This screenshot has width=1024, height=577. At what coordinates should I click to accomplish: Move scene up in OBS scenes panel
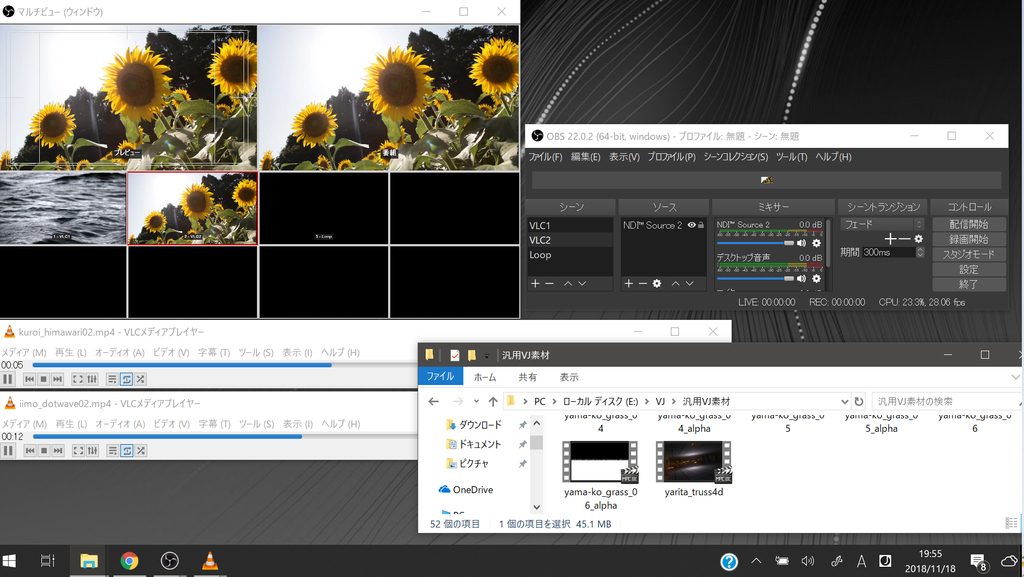568,283
